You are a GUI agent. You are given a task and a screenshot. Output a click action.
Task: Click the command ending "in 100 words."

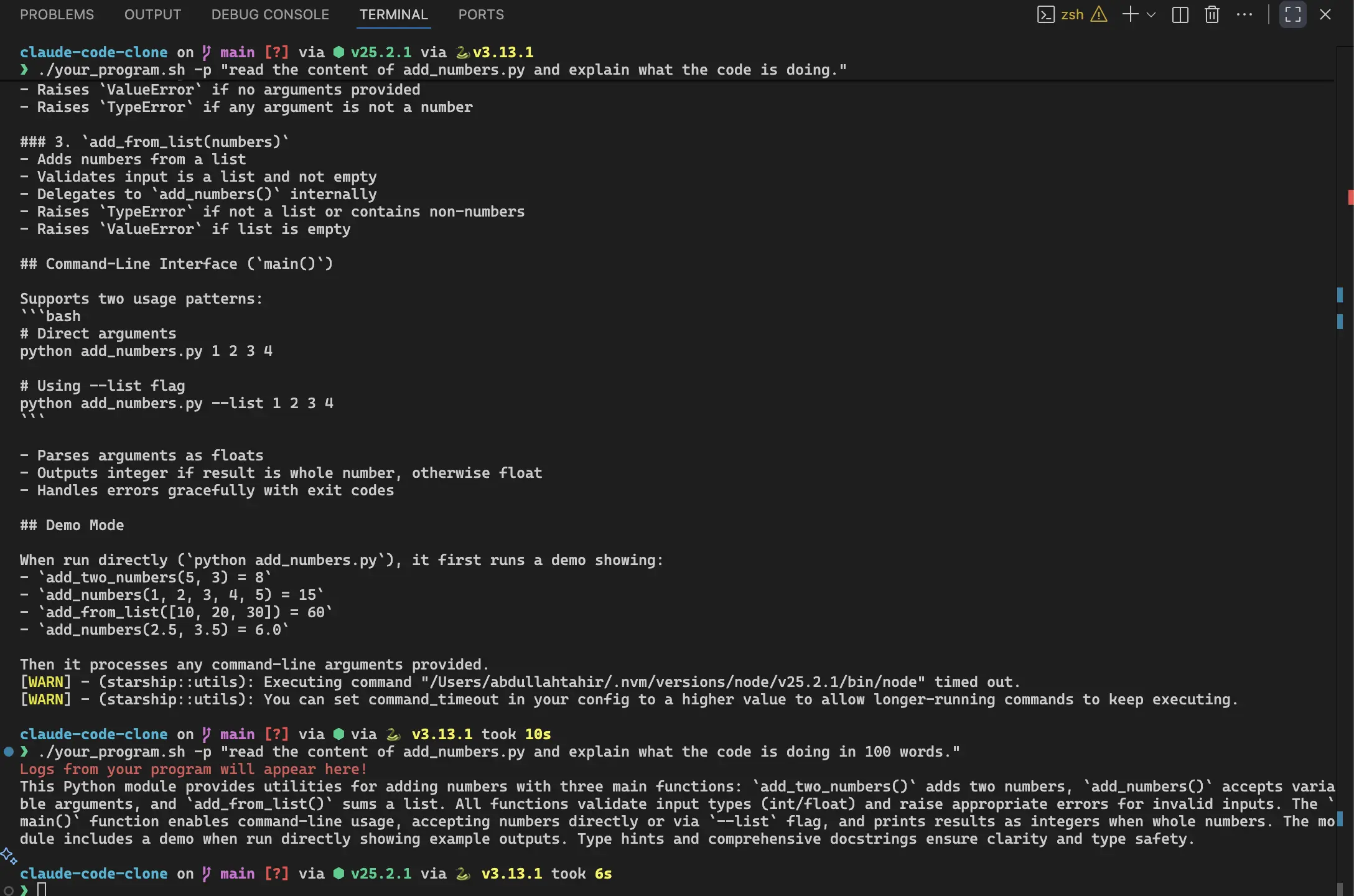tap(499, 752)
